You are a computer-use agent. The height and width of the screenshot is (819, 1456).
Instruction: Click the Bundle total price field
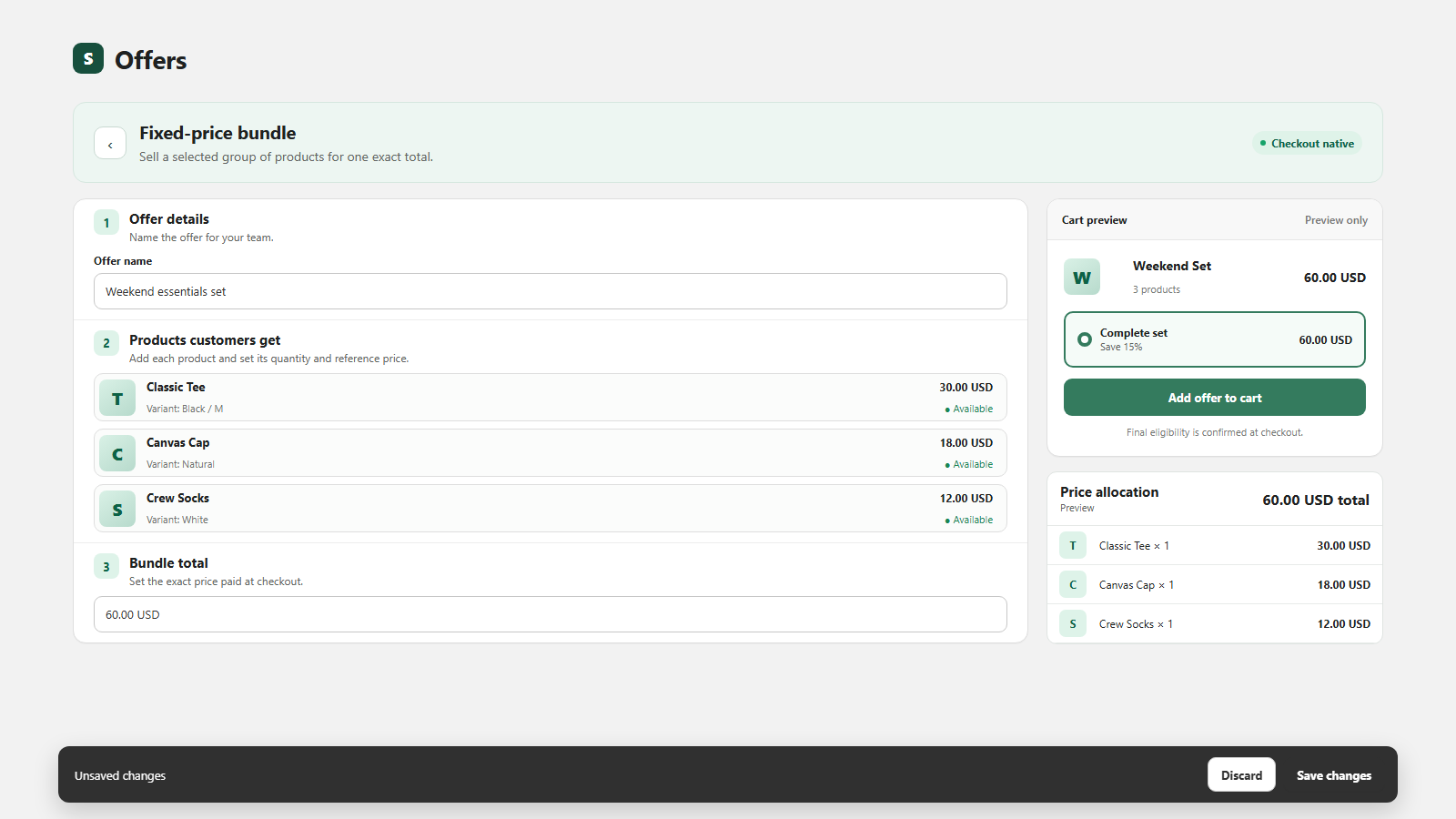551,614
